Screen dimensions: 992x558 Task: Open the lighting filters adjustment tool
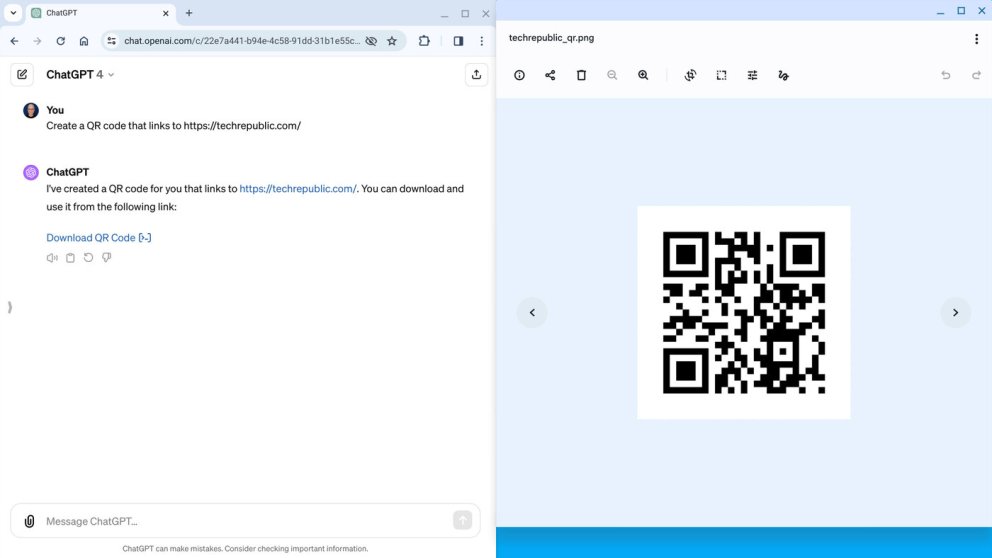coord(752,75)
